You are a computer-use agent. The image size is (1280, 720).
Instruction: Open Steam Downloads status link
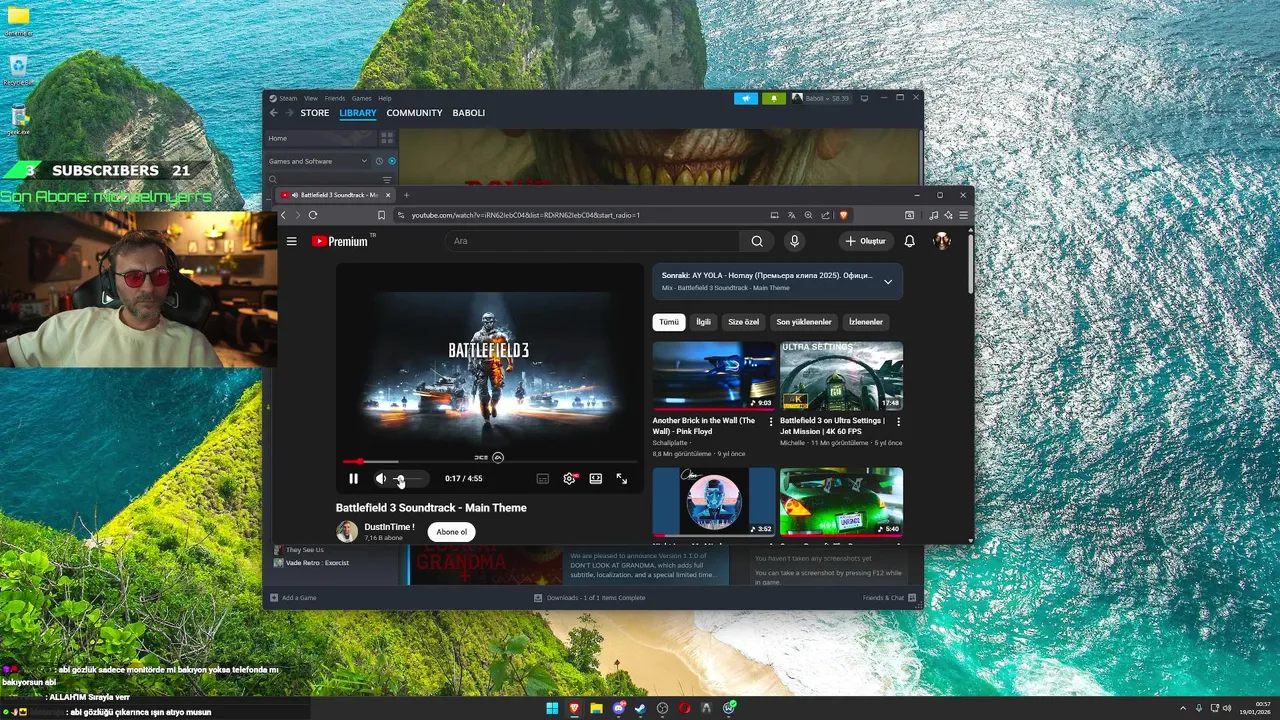590,598
